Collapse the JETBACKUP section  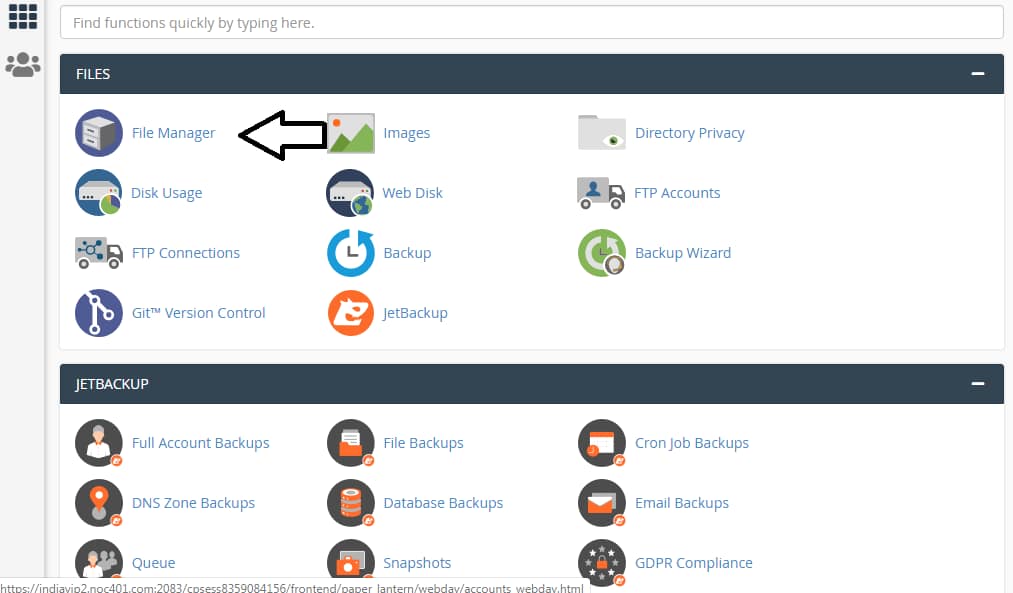tap(977, 384)
